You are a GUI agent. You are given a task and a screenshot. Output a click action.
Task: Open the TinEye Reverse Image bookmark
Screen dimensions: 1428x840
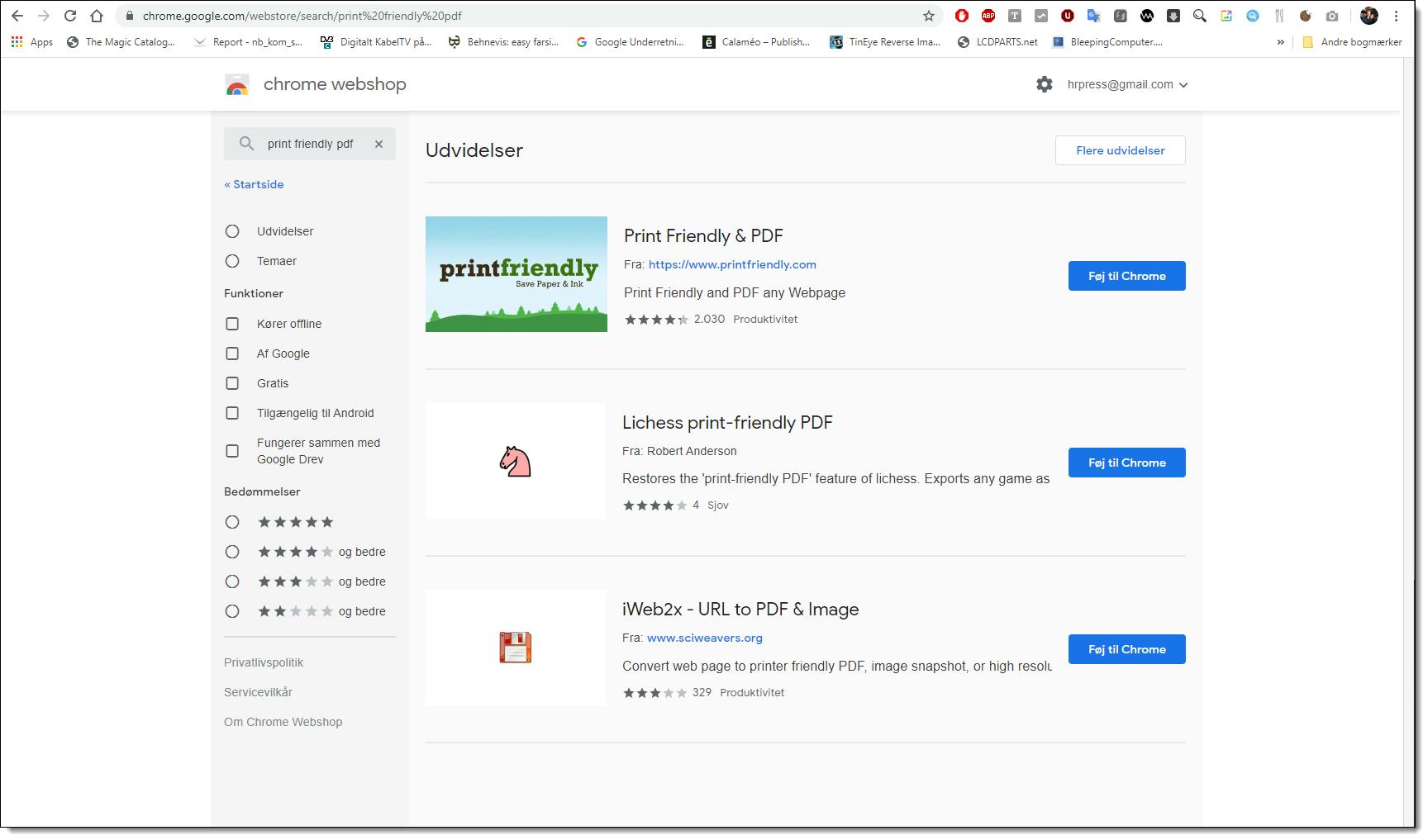point(885,42)
